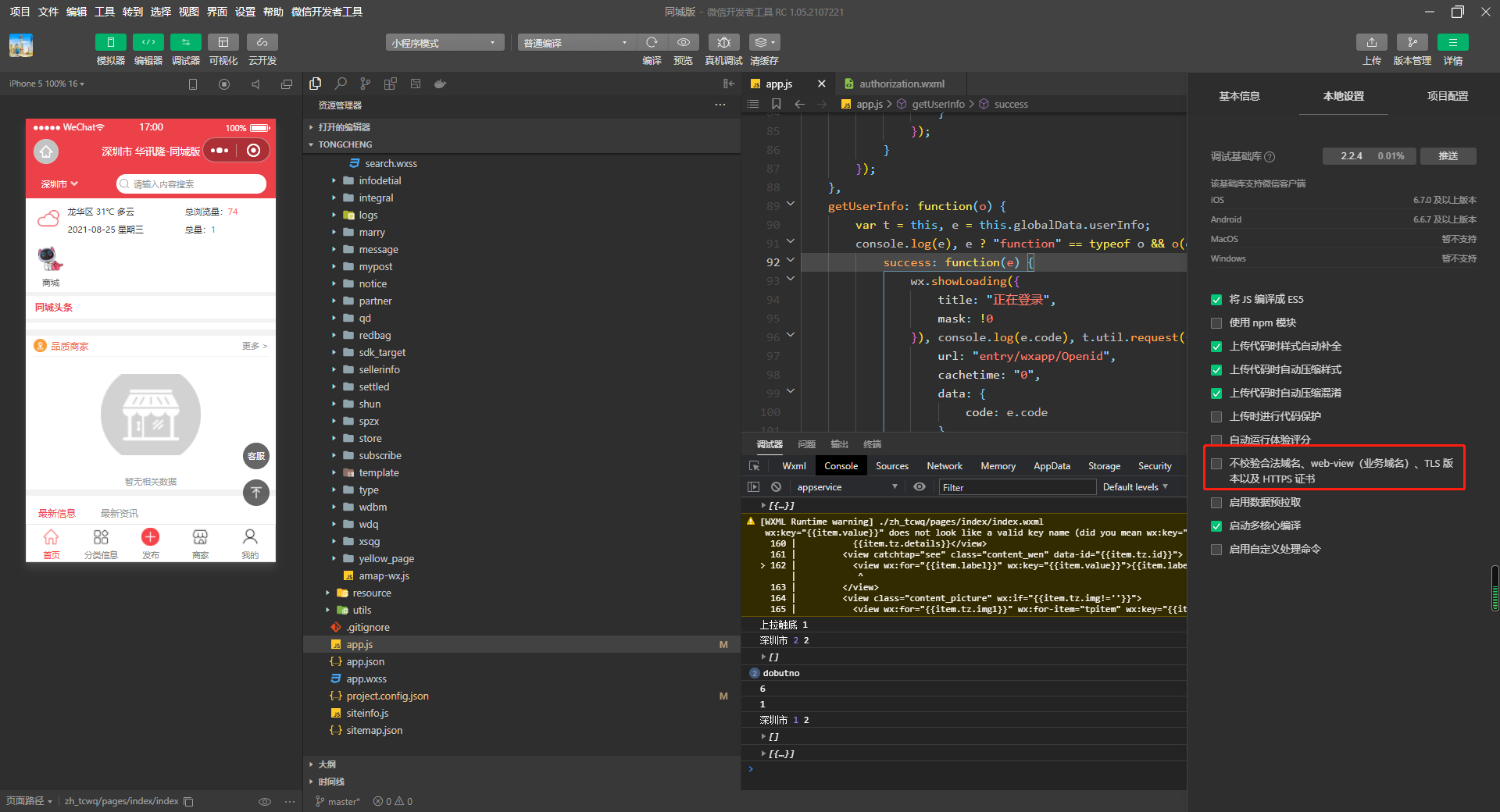
Task: Open the 项目配置 tab
Action: 1447,96
